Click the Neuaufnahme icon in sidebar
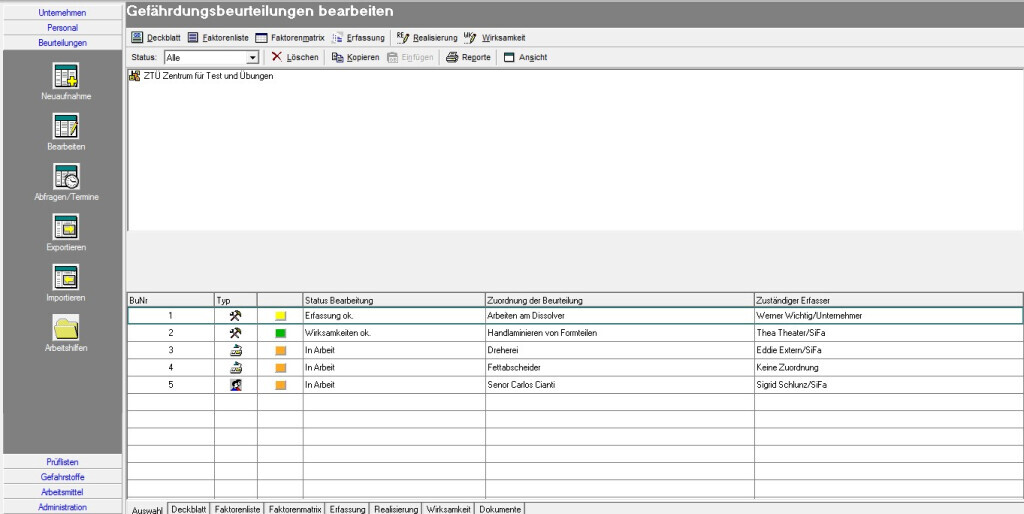1024x514 pixels. tap(63, 76)
